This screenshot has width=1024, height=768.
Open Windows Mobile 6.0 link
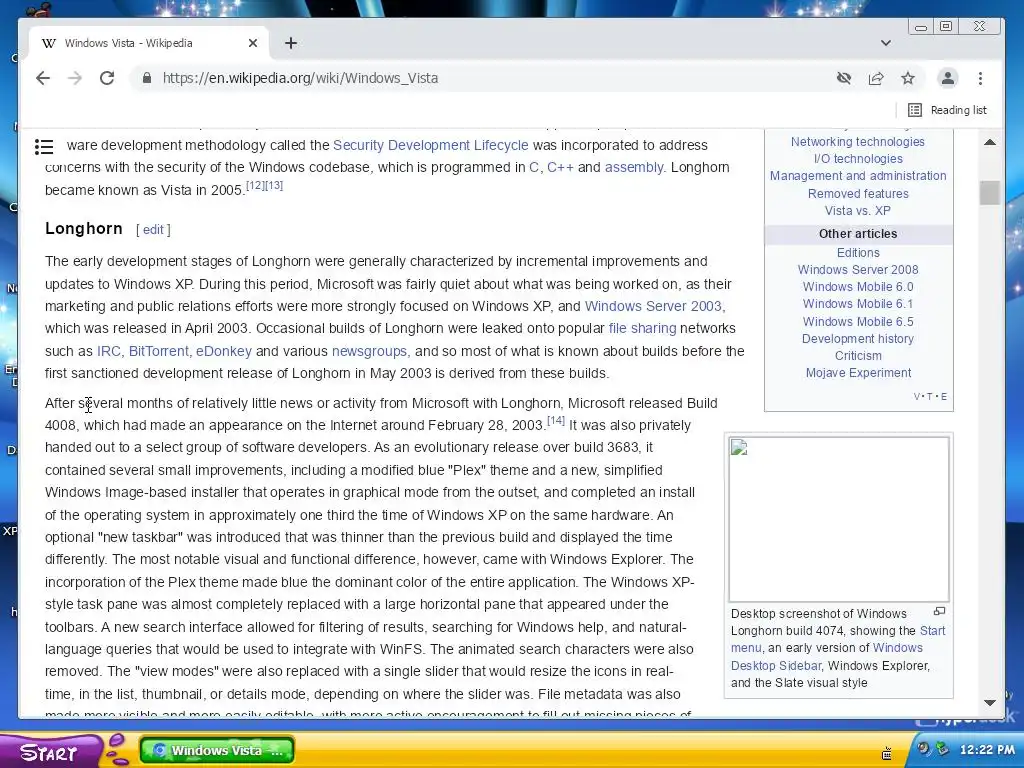857,287
